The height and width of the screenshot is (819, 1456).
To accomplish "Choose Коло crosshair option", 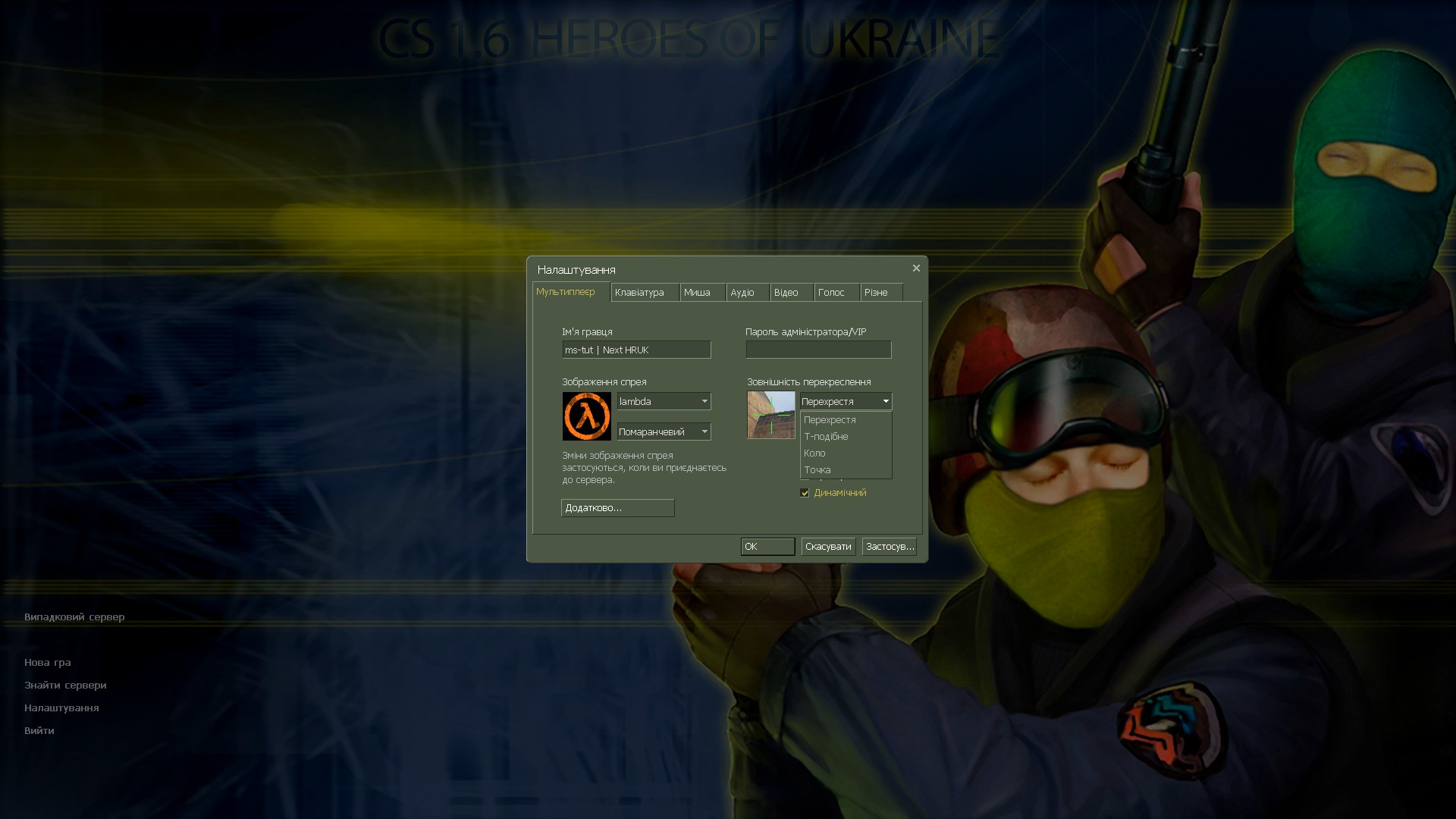I will (846, 453).
